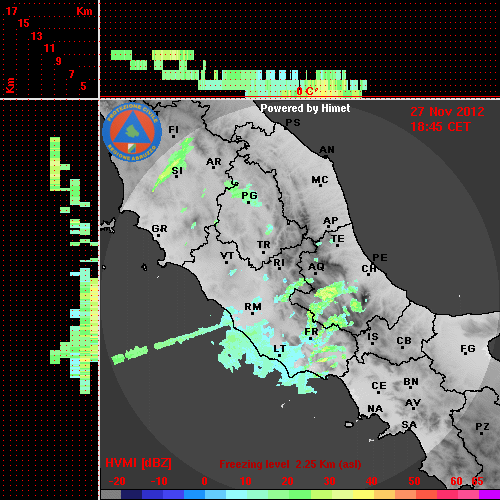Click the 'Powered by Himet' text

tap(305, 108)
